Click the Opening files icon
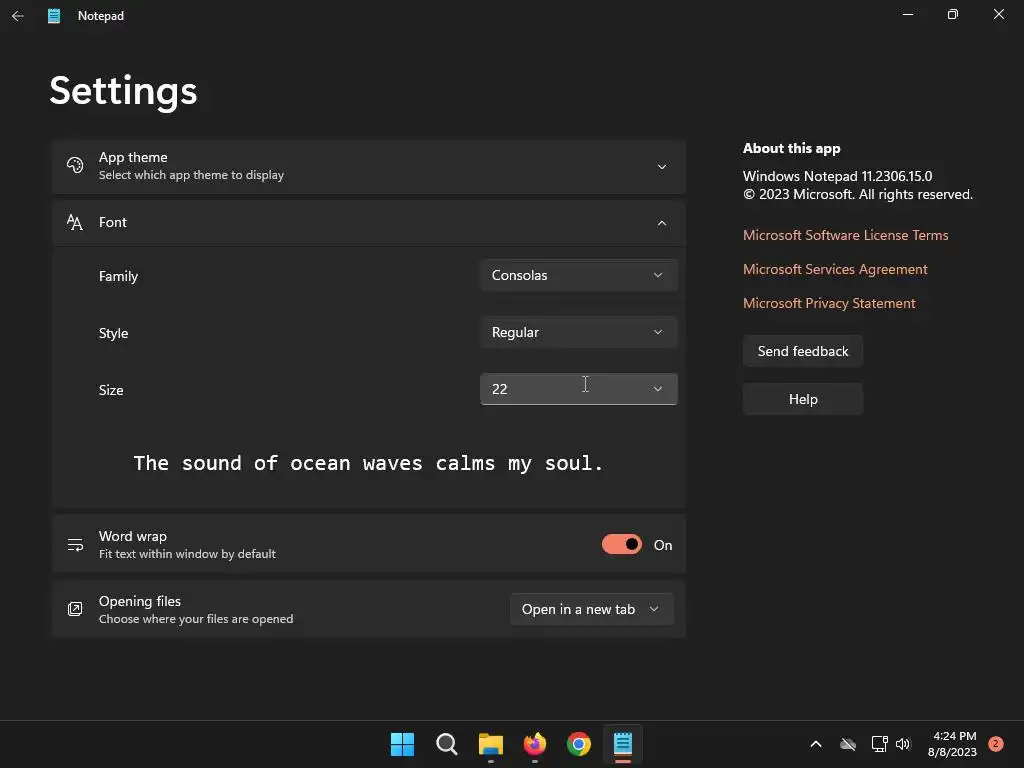This screenshot has height=768, width=1024. click(x=75, y=609)
